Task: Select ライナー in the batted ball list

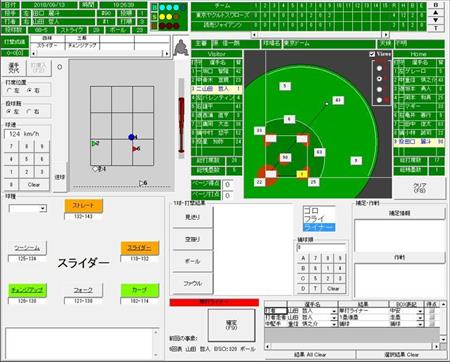Action: pyautogui.click(x=319, y=227)
